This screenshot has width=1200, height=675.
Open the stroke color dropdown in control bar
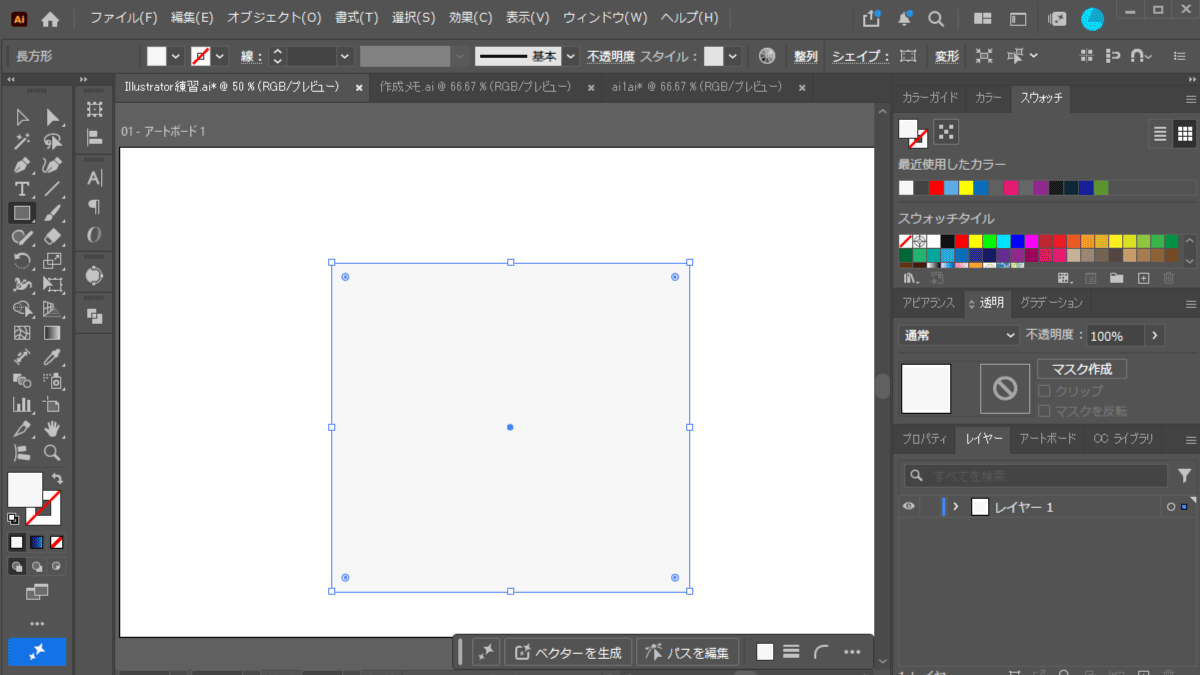(x=220, y=57)
